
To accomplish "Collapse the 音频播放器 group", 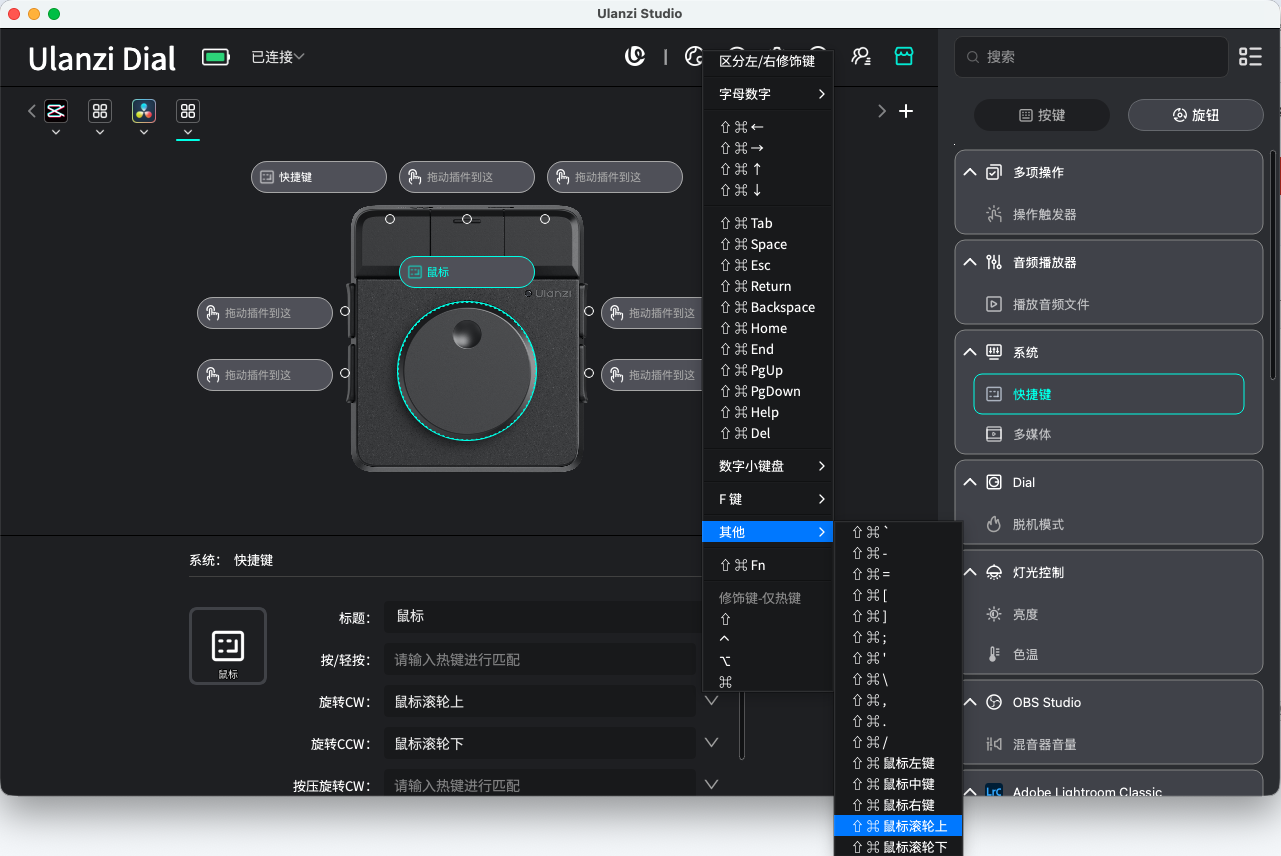I will [969, 262].
